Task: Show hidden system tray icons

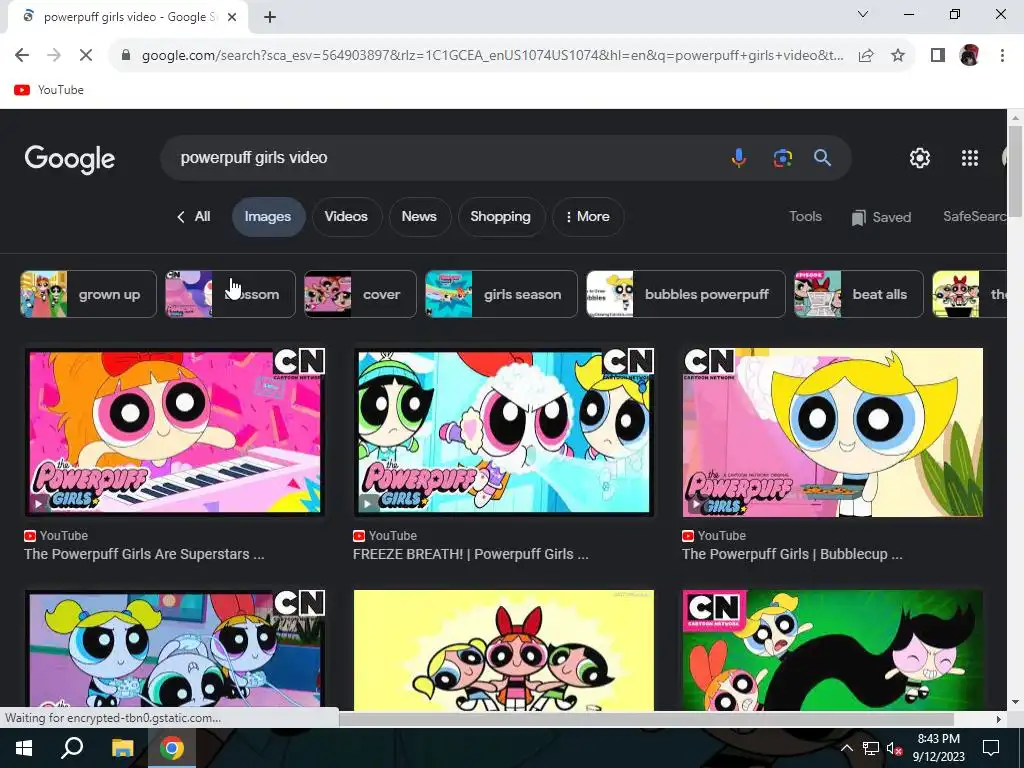Action: click(x=847, y=748)
